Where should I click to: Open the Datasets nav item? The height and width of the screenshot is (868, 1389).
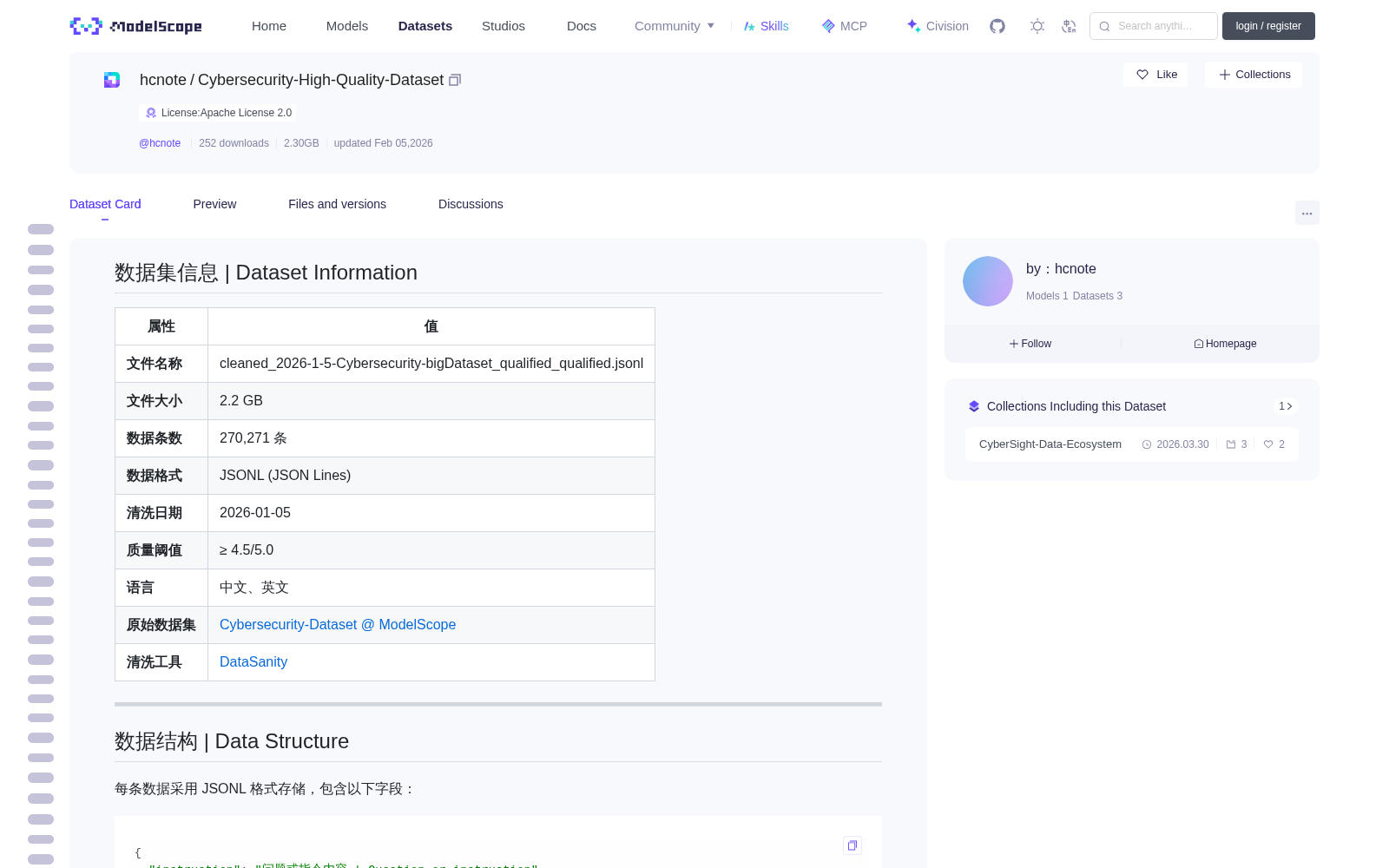click(x=425, y=26)
